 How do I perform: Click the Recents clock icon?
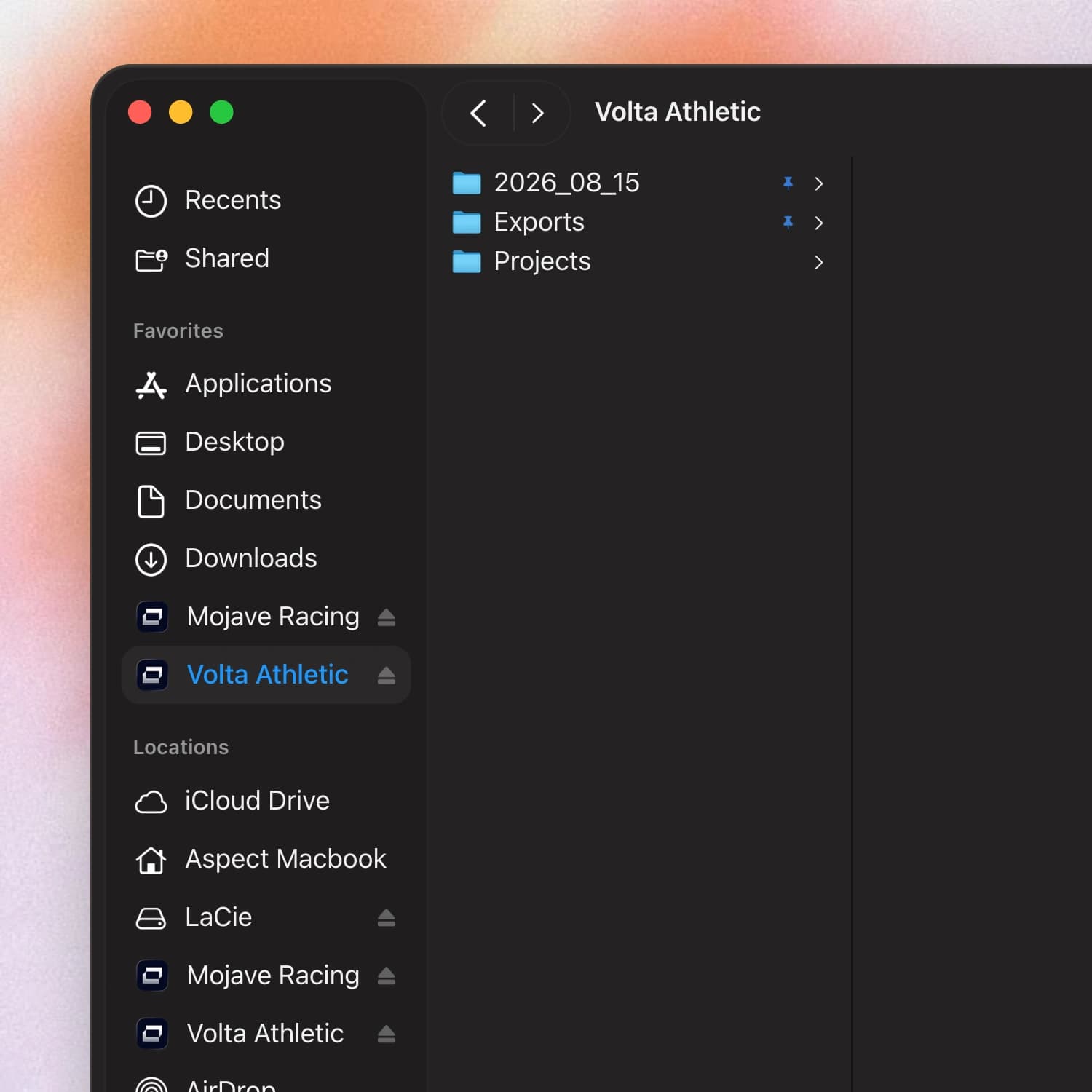tap(151, 201)
